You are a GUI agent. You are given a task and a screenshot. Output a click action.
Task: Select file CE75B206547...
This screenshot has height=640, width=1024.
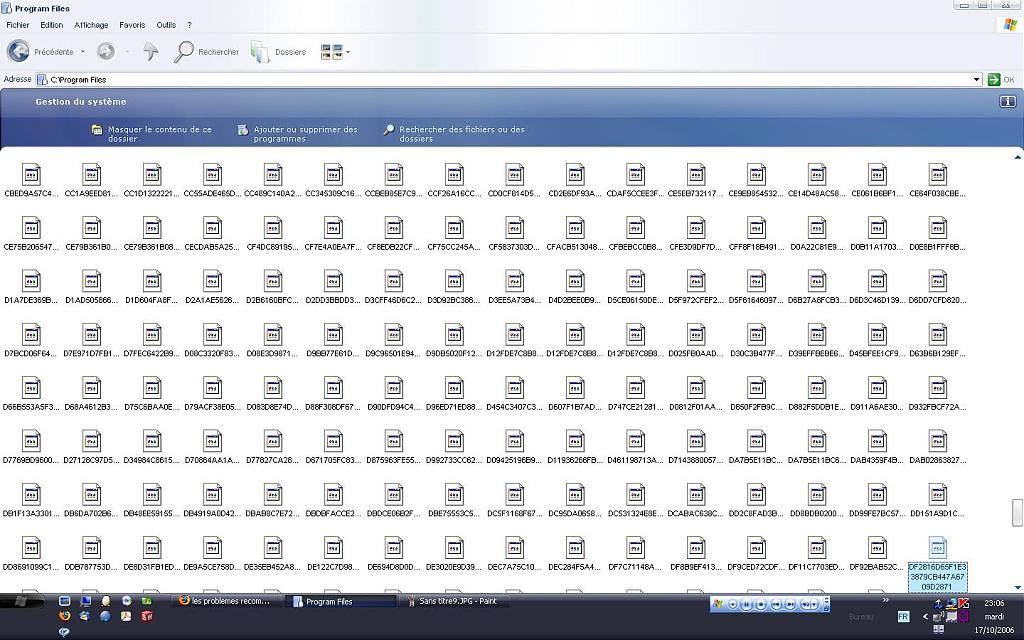tap(31, 234)
